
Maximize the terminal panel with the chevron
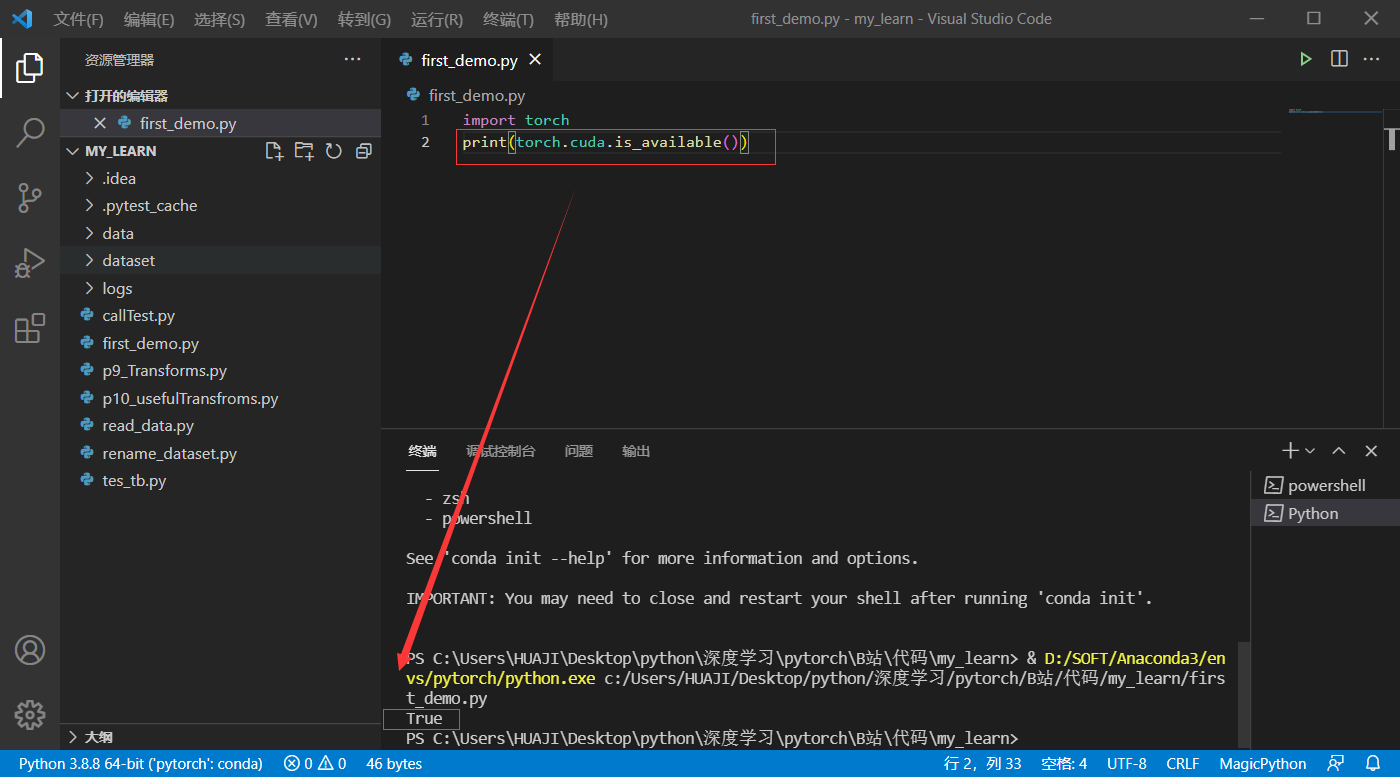click(x=1338, y=450)
